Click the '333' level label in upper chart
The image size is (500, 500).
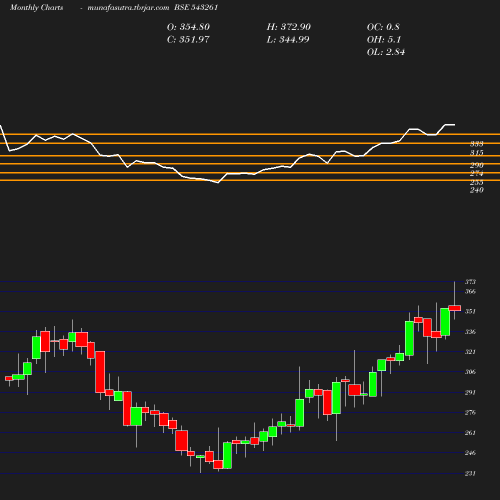[x=477, y=144]
